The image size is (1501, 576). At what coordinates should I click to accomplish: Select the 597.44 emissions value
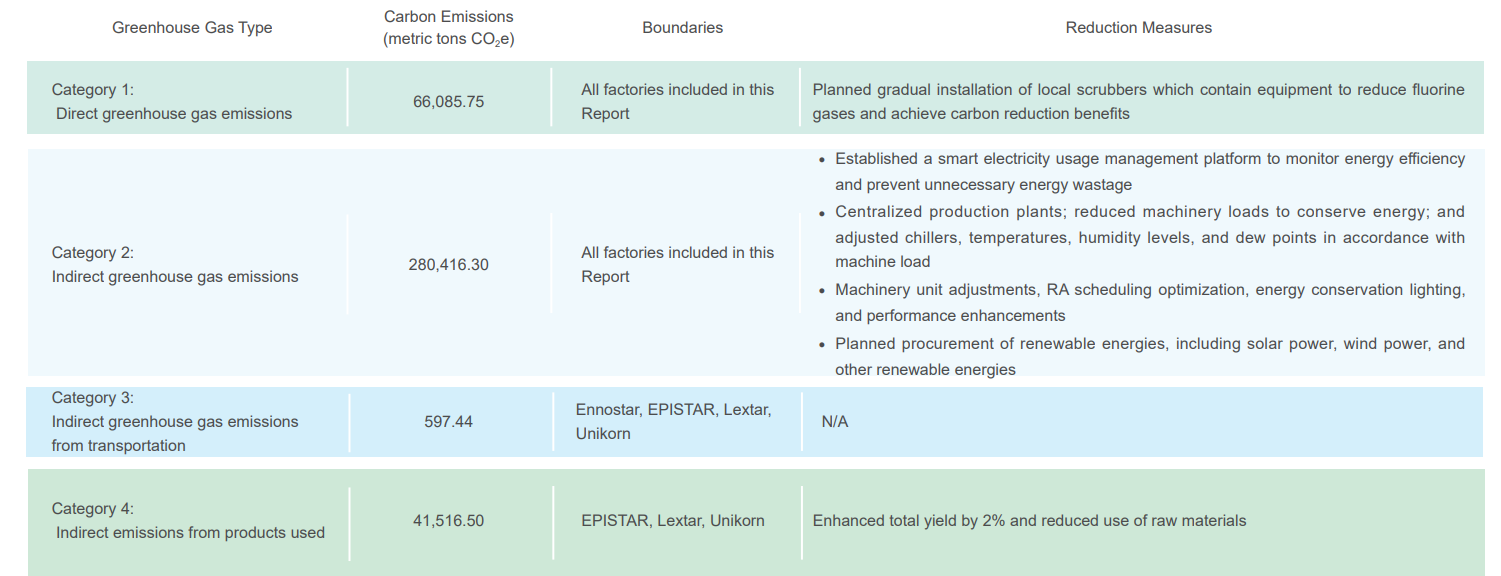(x=448, y=421)
